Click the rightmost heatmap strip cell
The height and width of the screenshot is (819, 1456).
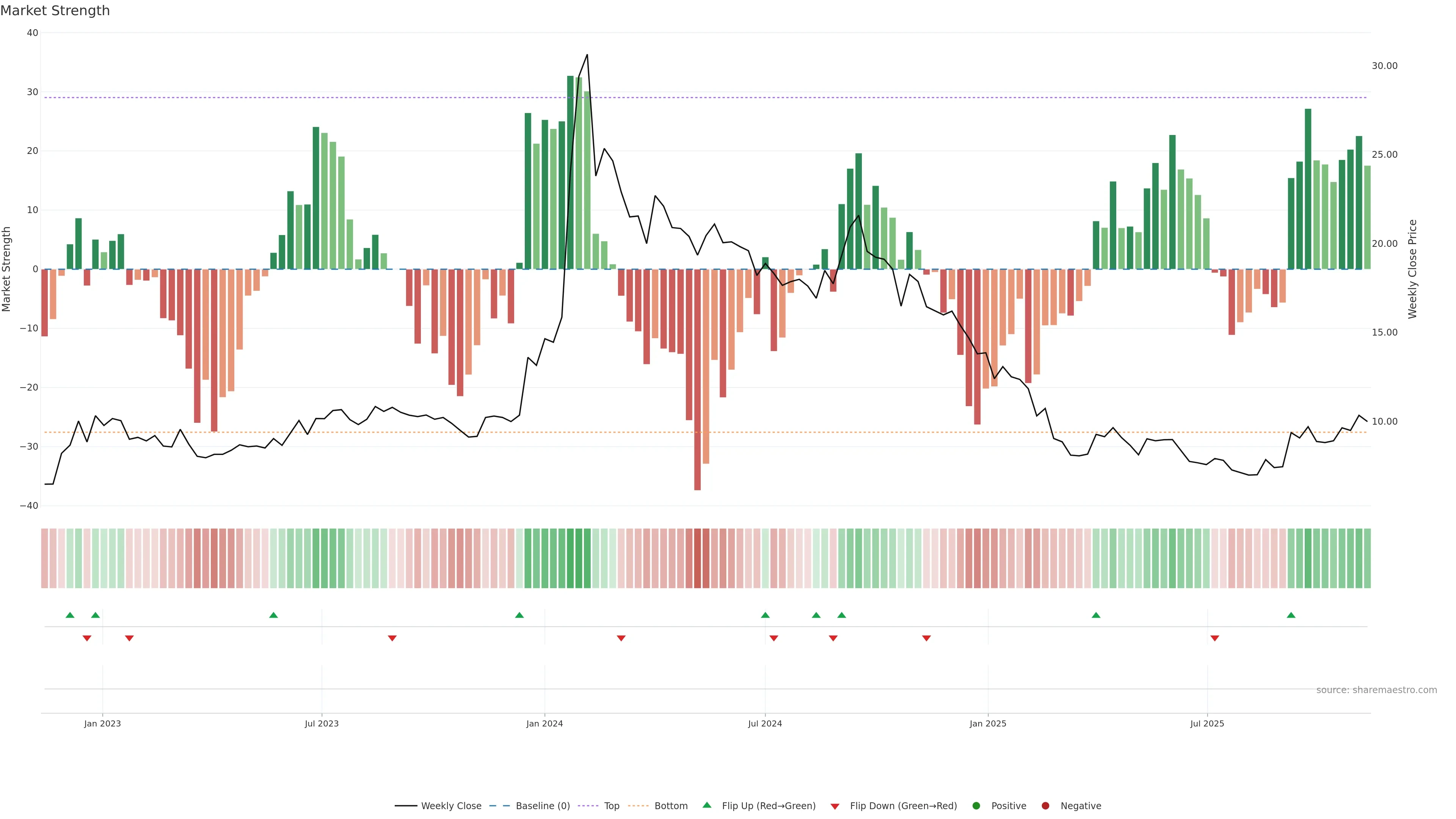point(1367,559)
